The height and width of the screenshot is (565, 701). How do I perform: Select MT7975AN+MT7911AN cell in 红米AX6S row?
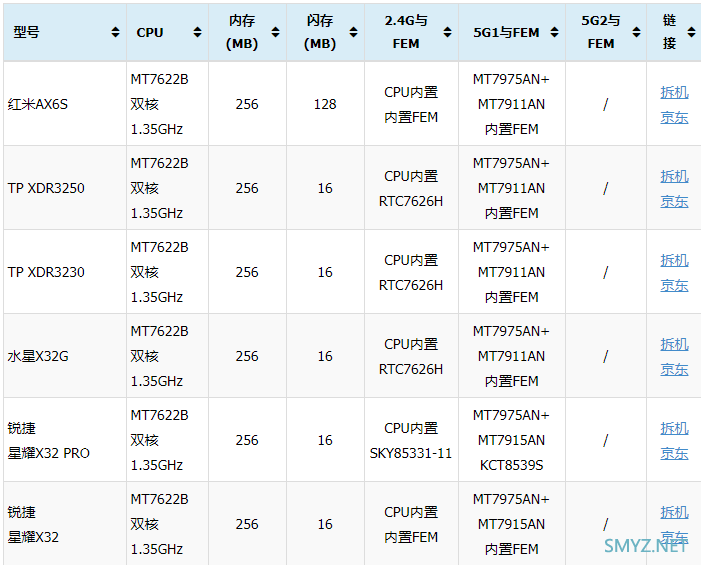pos(511,104)
